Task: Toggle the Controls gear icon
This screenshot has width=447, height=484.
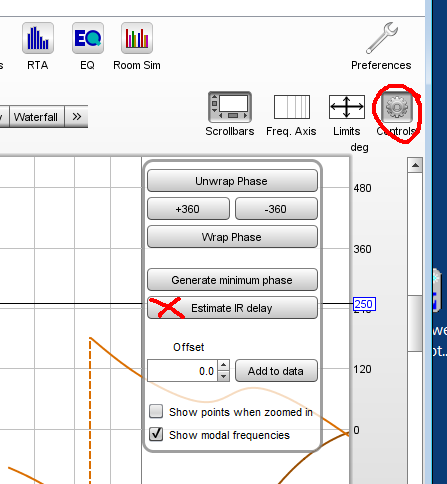Action: click(x=397, y=107)
